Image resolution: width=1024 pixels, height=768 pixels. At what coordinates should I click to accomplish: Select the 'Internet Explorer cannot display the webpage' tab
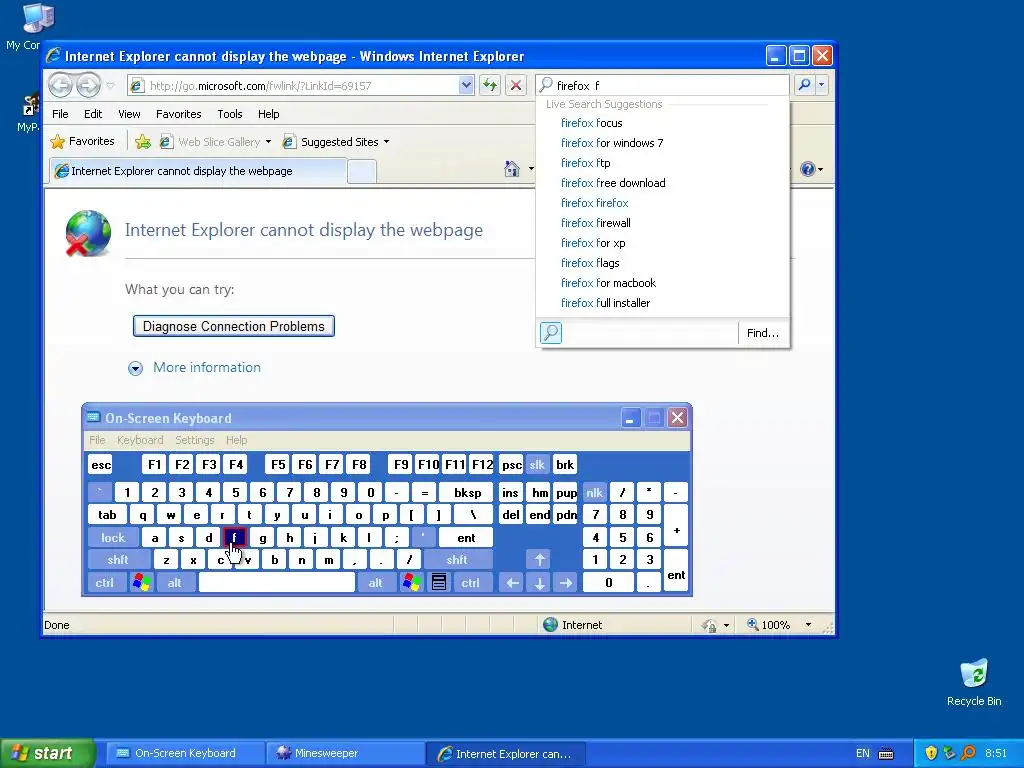(197, 171)
